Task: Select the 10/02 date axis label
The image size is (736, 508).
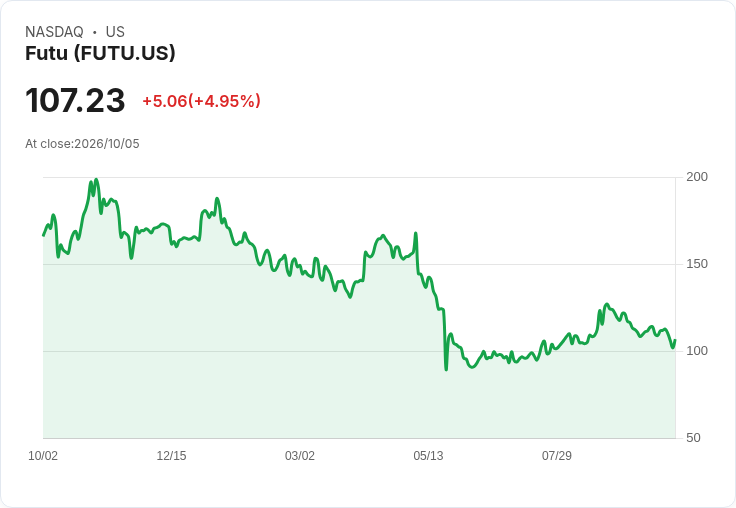Action: [x=43, y=456]
